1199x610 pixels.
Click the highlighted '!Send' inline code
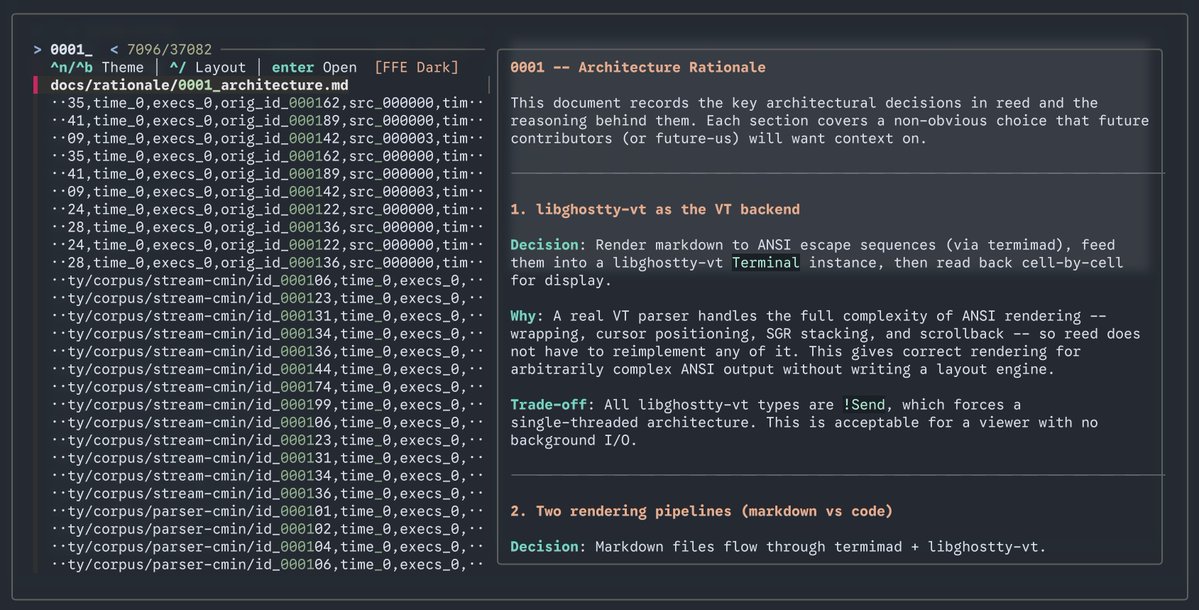(x=864, y=404)
